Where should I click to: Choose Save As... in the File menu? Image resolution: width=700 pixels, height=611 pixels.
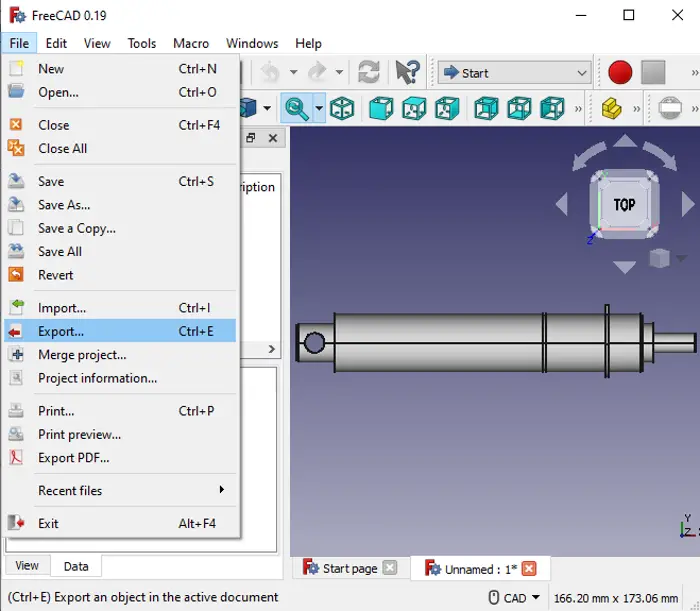[x=121, y=204]
